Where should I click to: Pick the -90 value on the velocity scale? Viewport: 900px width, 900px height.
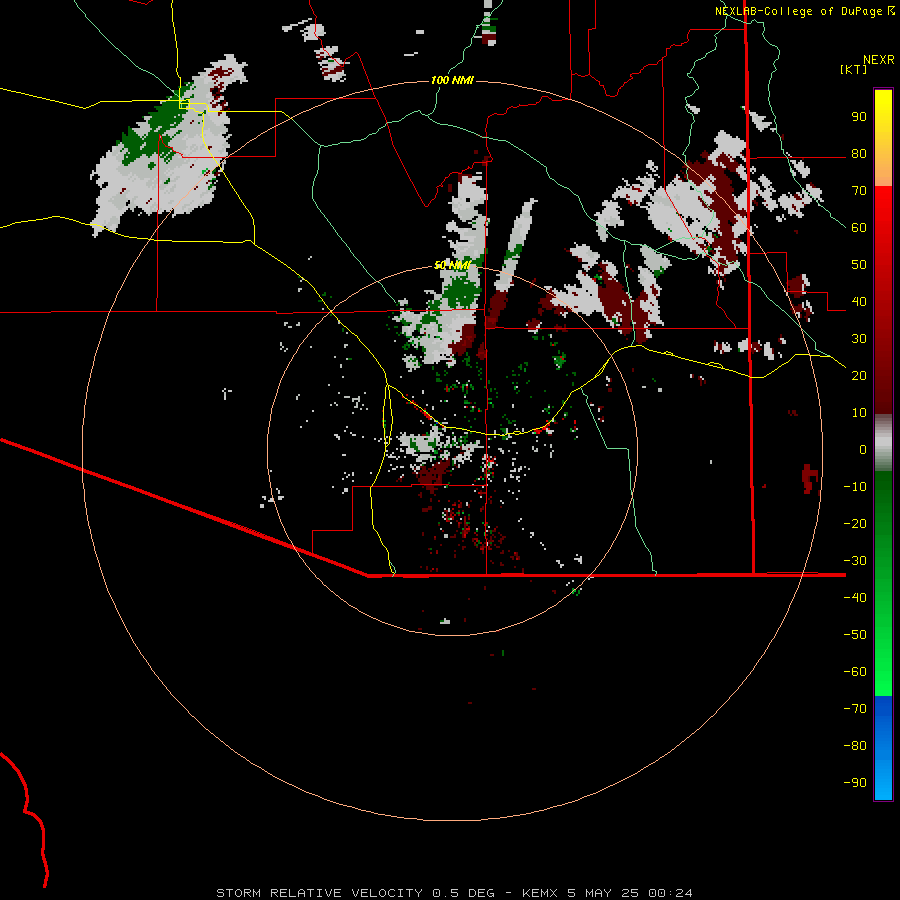click(855, 782)
